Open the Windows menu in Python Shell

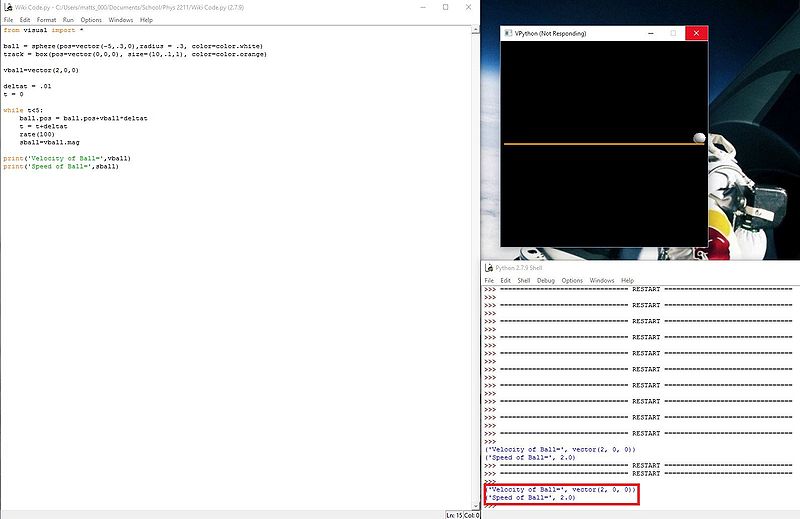pos(602,280)
